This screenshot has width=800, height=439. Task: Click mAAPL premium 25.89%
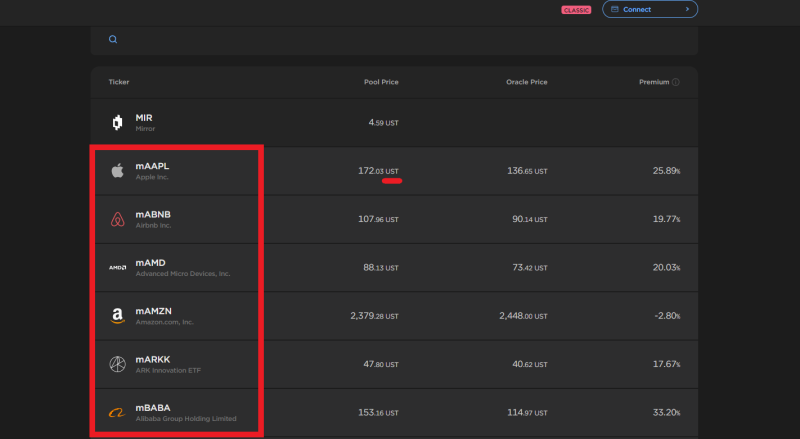click(666, 170)
